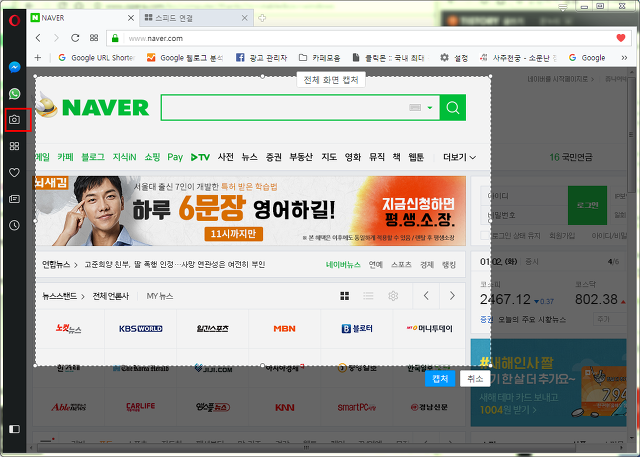The height and width of the screenshot is (457, 640).
Task: Open Speed Dial start page button
Action: tap(94, 38)
